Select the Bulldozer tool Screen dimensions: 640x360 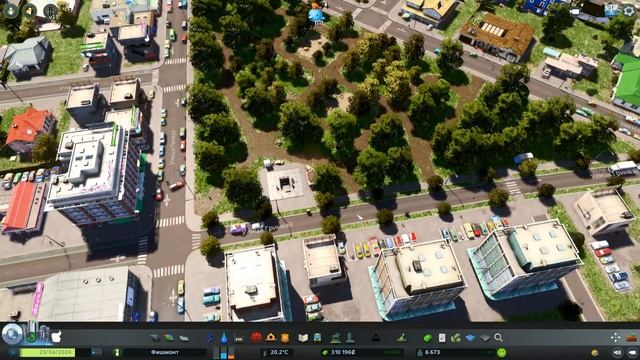click(632, 338)
